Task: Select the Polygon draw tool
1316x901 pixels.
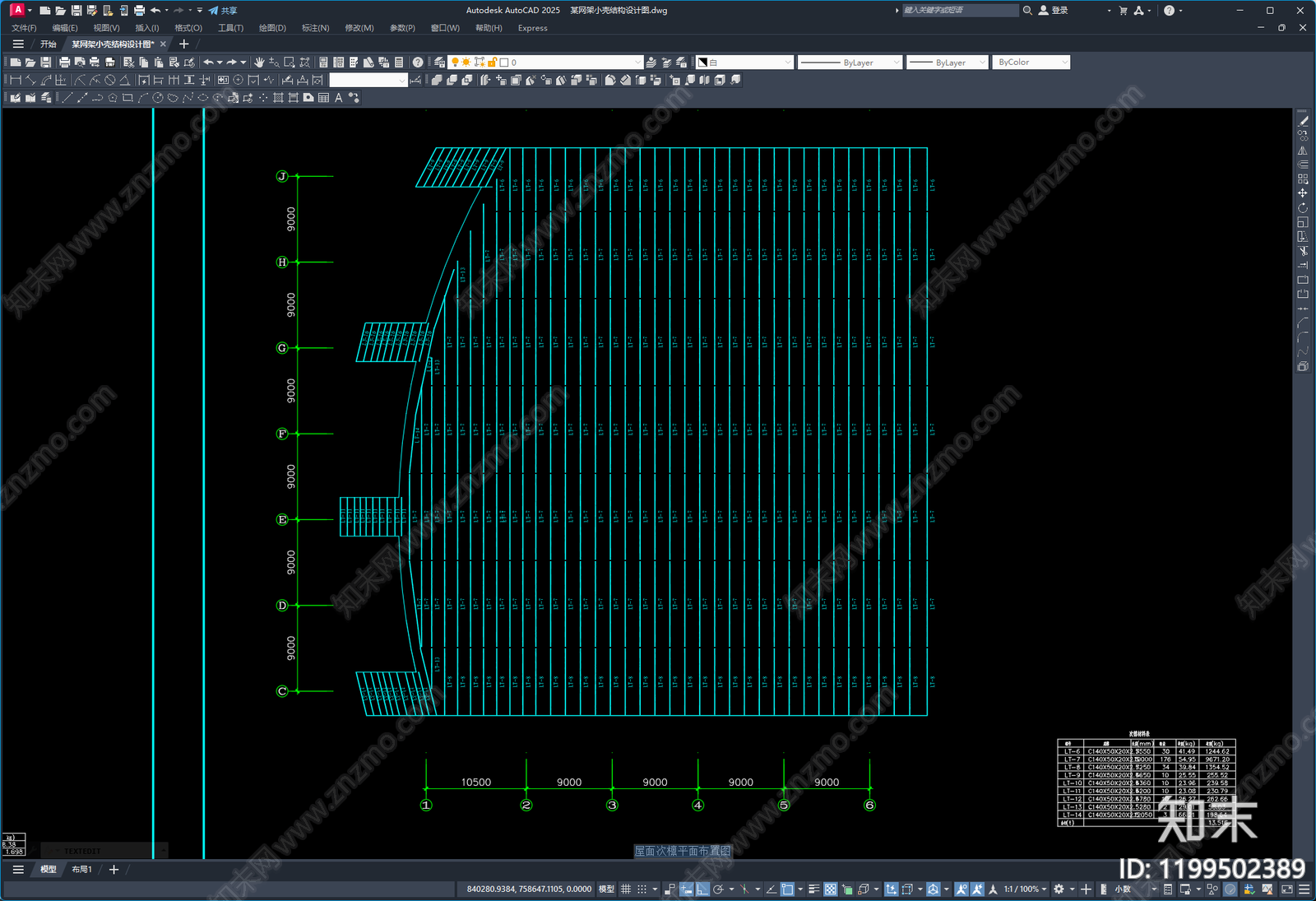Action: coord(112,98)
